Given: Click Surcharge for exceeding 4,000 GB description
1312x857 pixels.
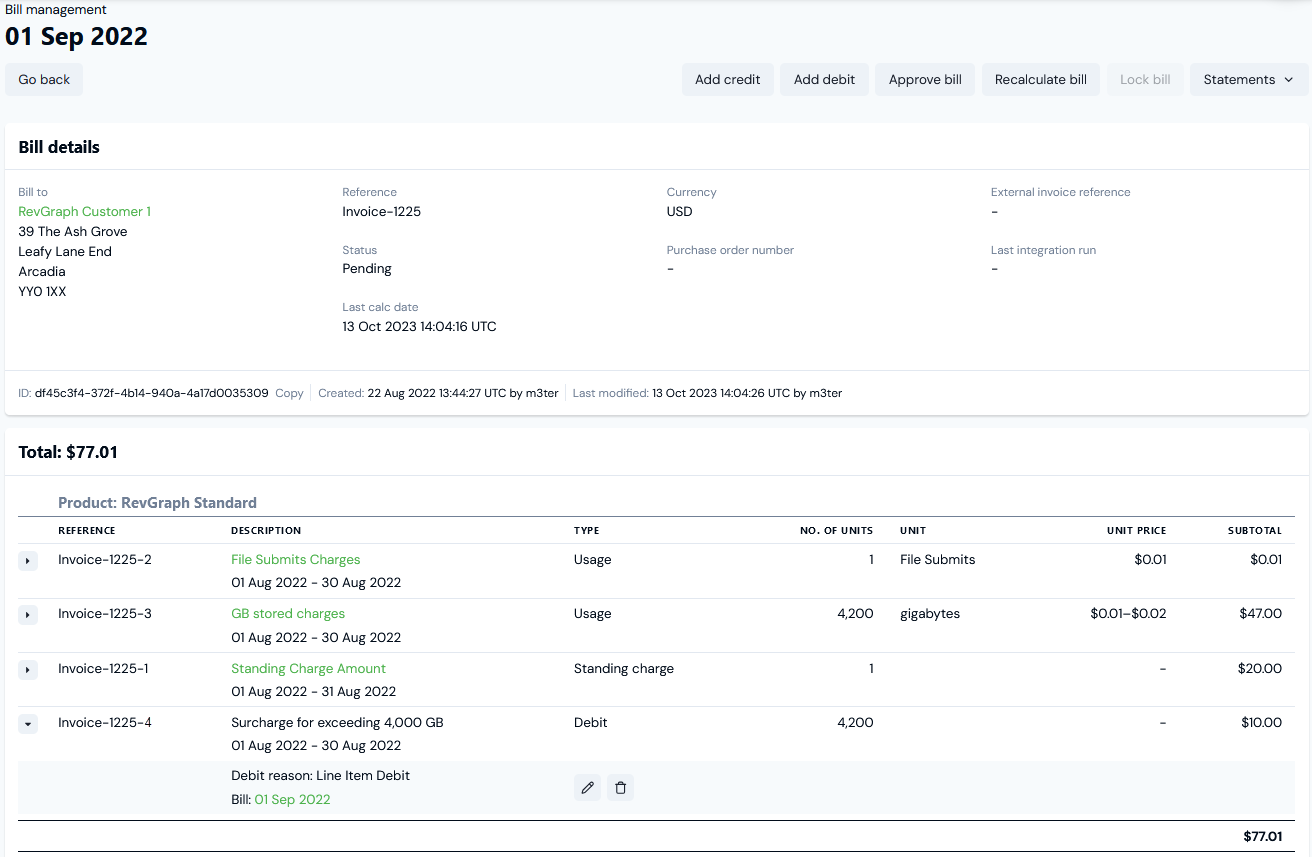Looking at the screenshot, I should [x=337, y=723].
